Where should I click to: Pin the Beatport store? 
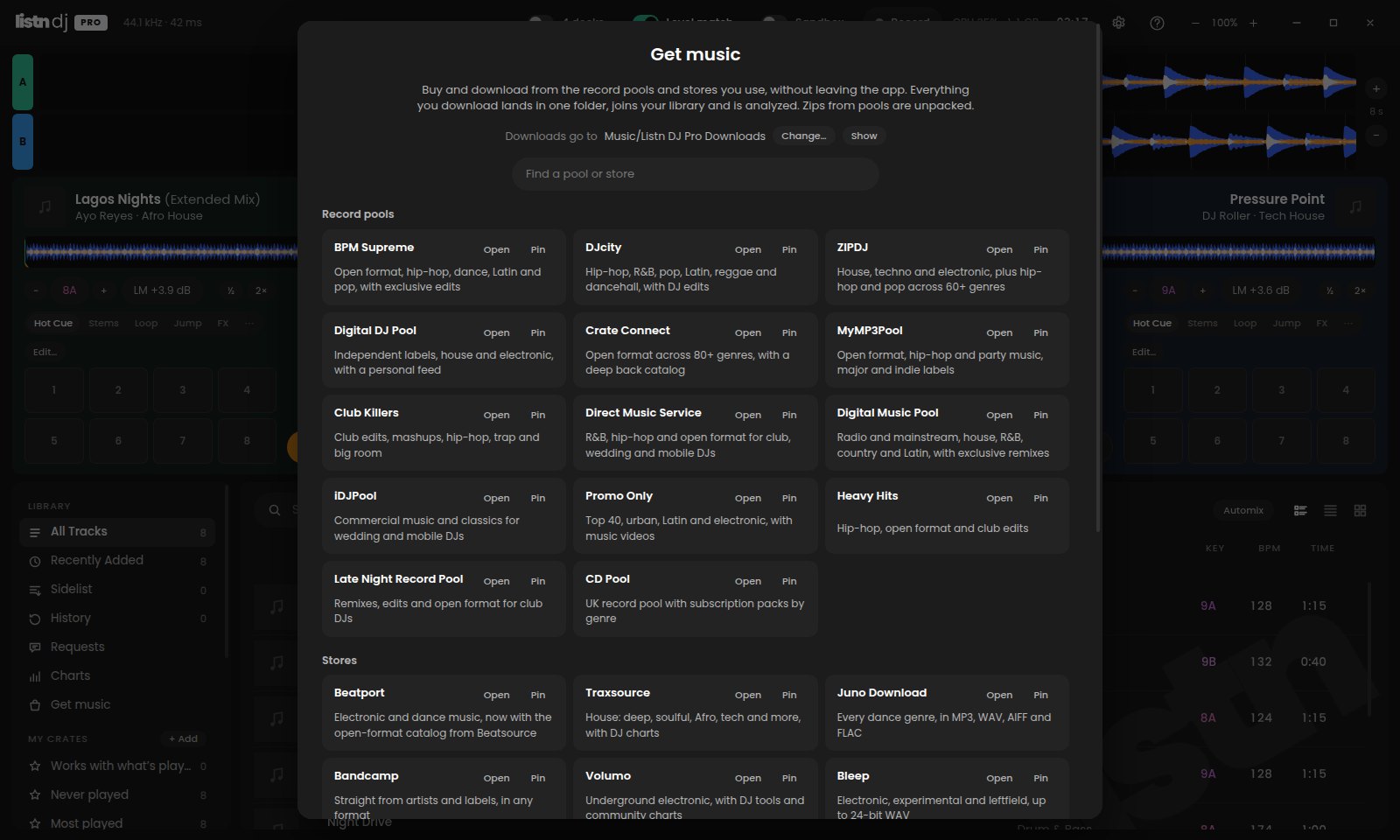click(538, 695)
